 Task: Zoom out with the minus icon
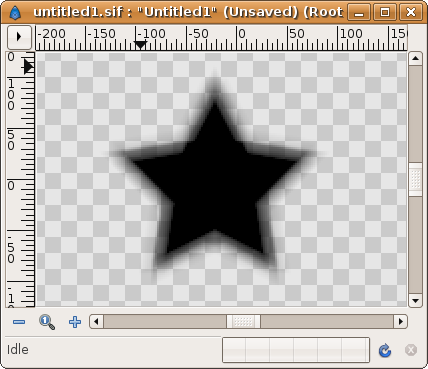(x=19, y=322)
